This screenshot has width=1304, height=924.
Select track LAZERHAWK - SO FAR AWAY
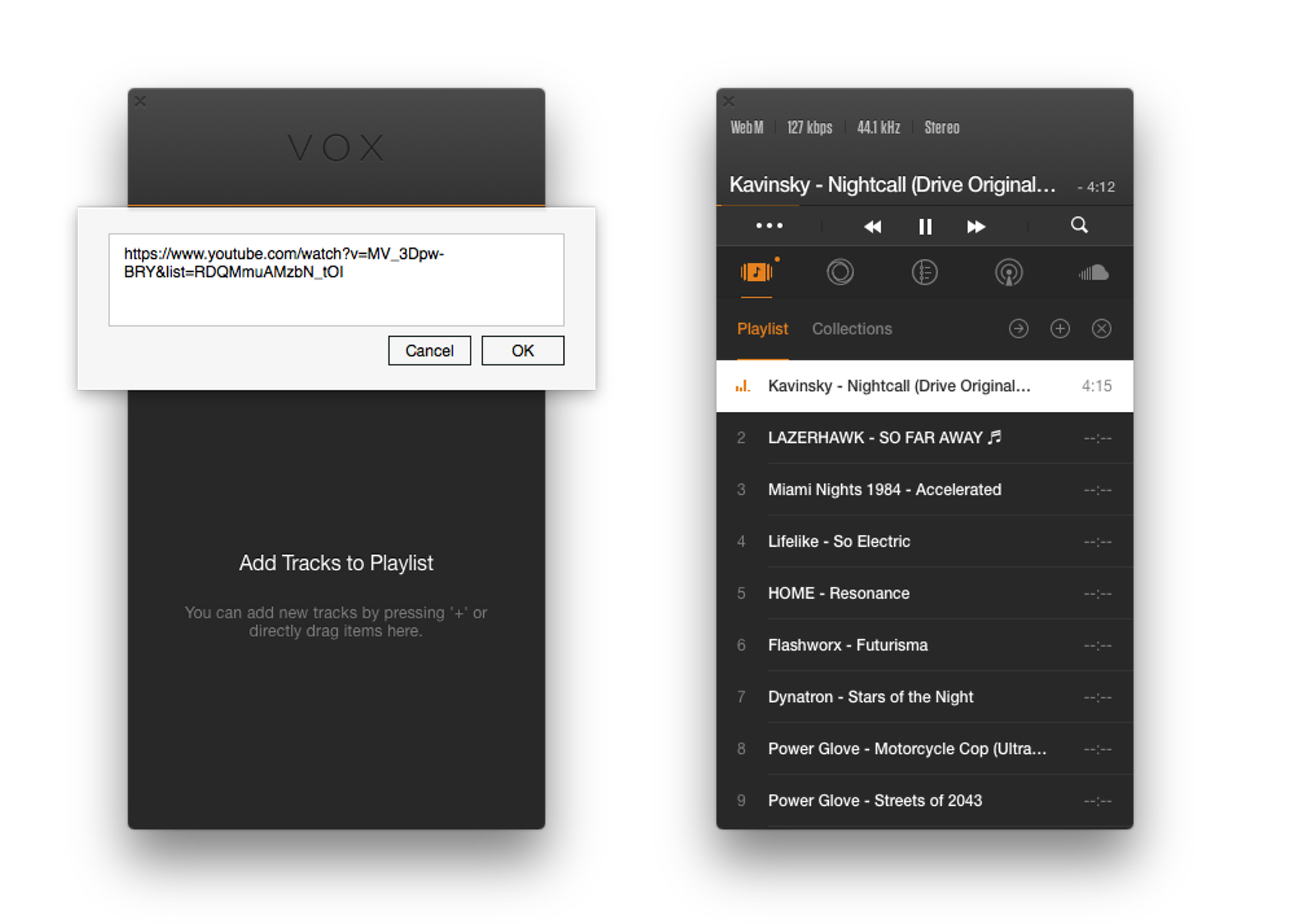(x=925, y=438)
